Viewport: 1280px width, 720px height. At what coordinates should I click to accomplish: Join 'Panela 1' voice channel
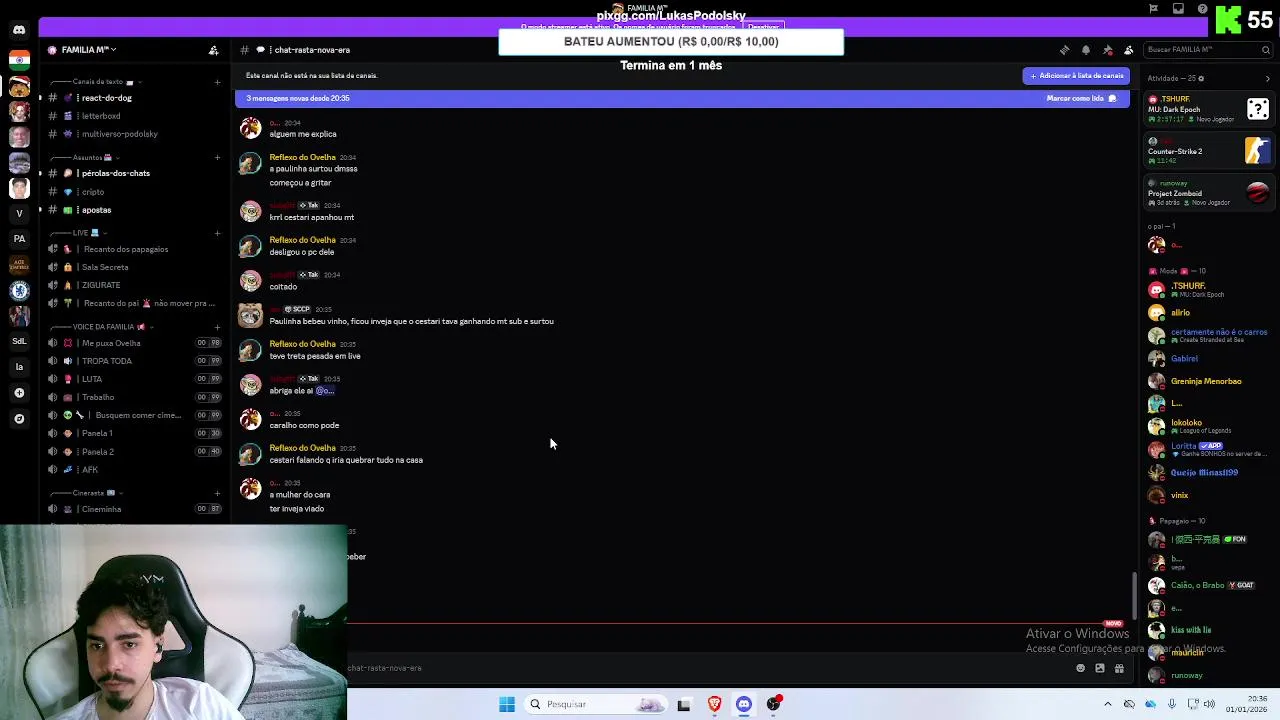point(135,433)
